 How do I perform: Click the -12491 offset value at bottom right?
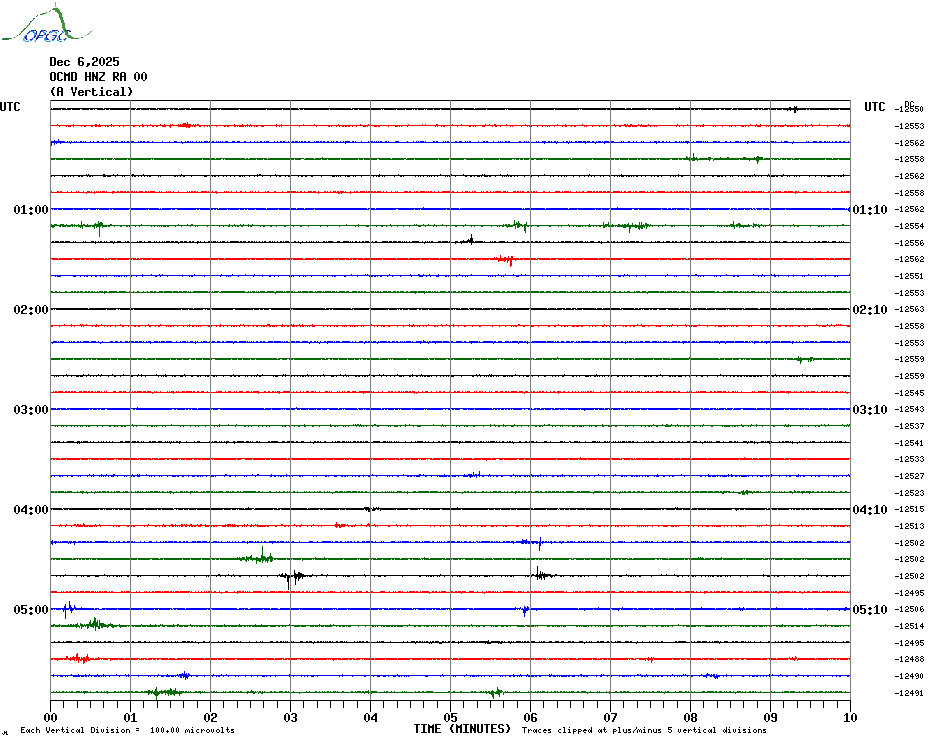tap(910, 693)
